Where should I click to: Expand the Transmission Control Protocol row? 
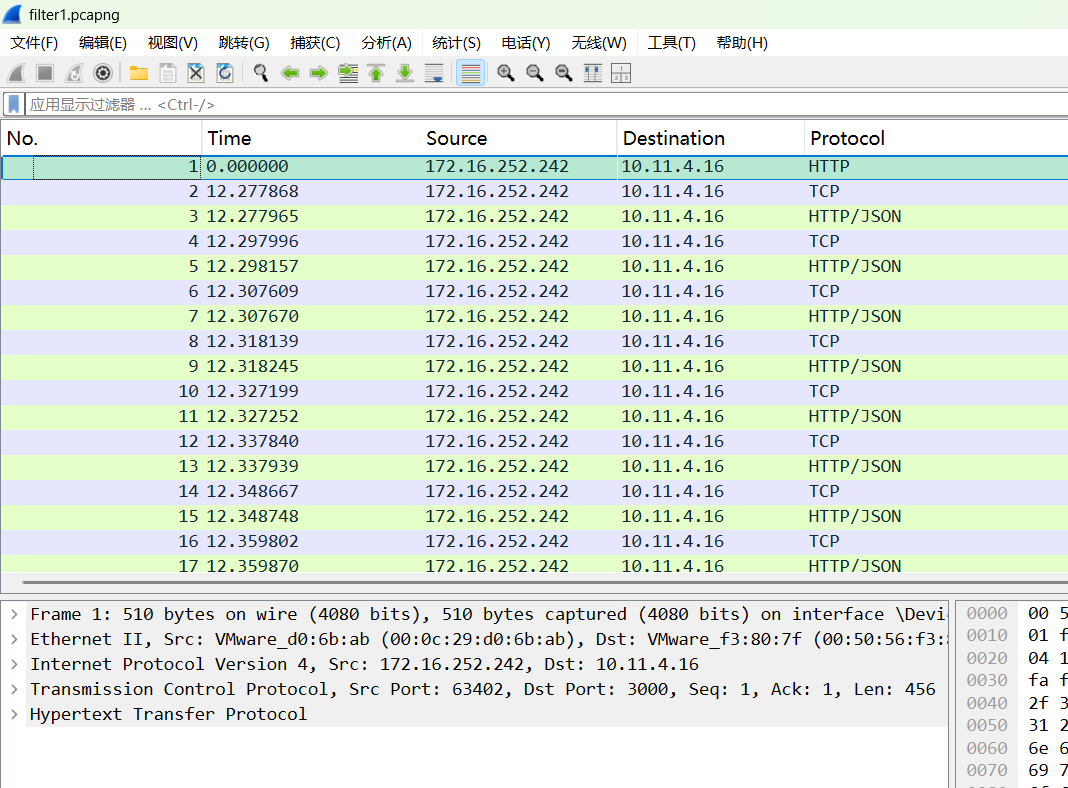[14, 689]
